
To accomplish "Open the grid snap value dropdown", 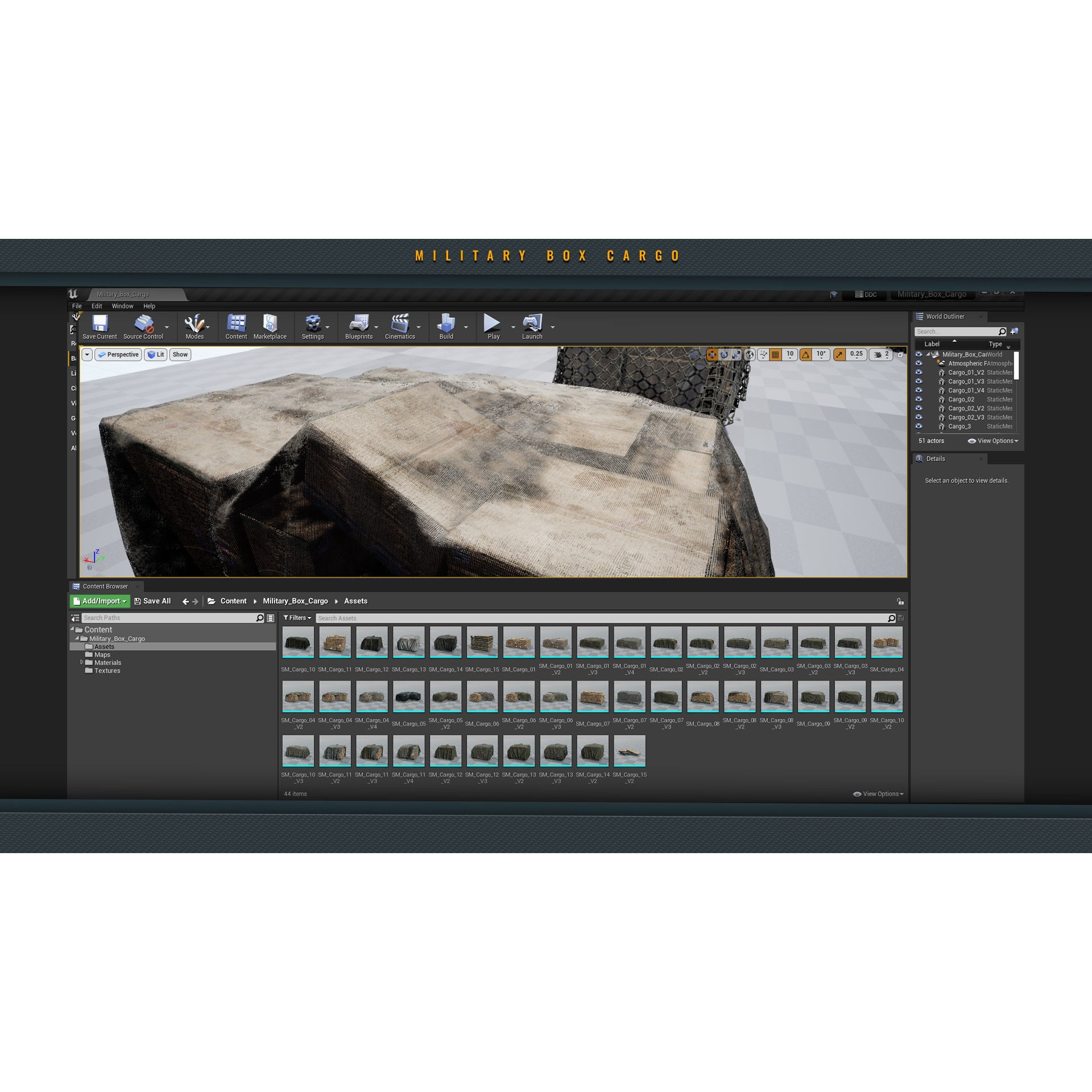I will point(790,355).
